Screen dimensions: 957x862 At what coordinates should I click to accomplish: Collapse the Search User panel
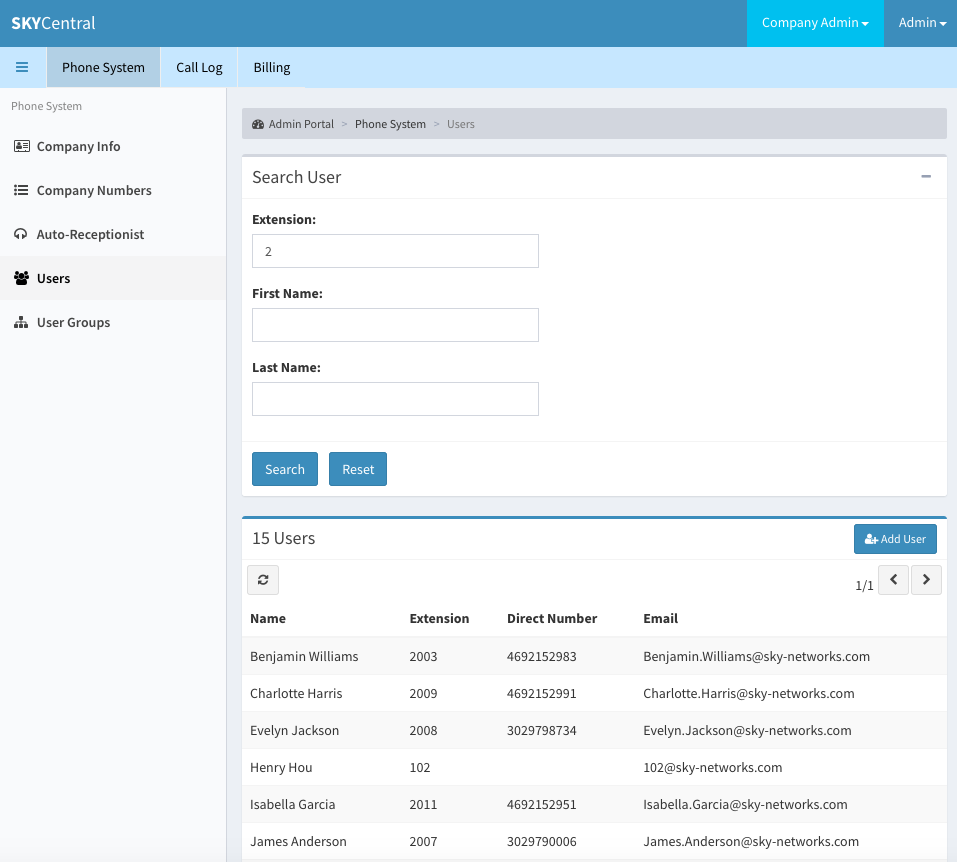pos(926,176)
